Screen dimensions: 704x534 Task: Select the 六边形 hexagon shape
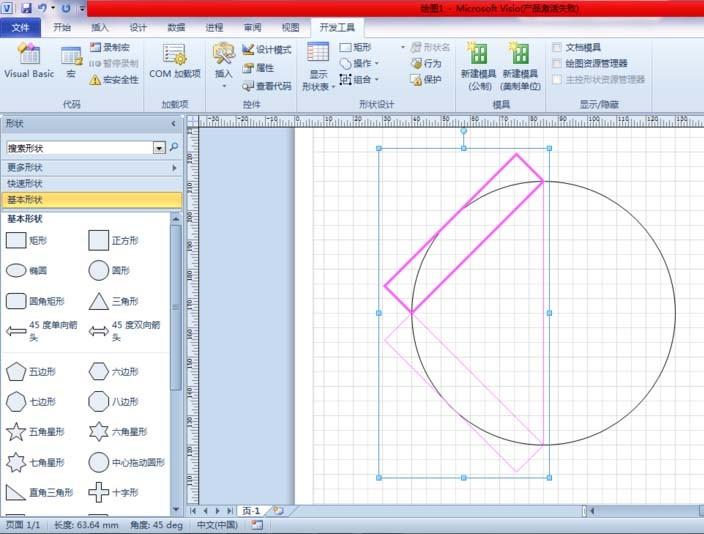point(113,371)
